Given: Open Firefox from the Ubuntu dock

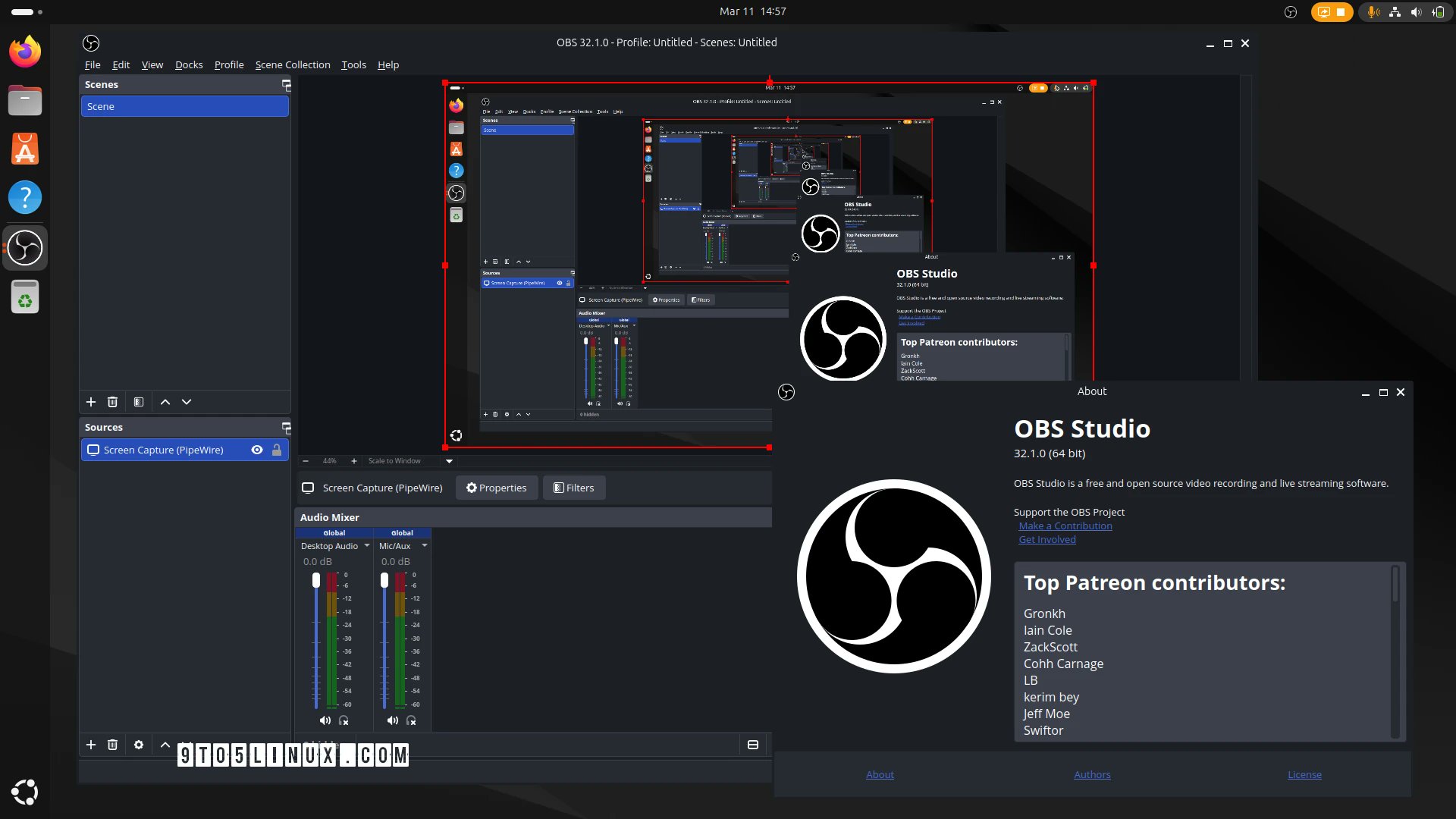Looking at the screenshot, I should click(x=25, y=52).
